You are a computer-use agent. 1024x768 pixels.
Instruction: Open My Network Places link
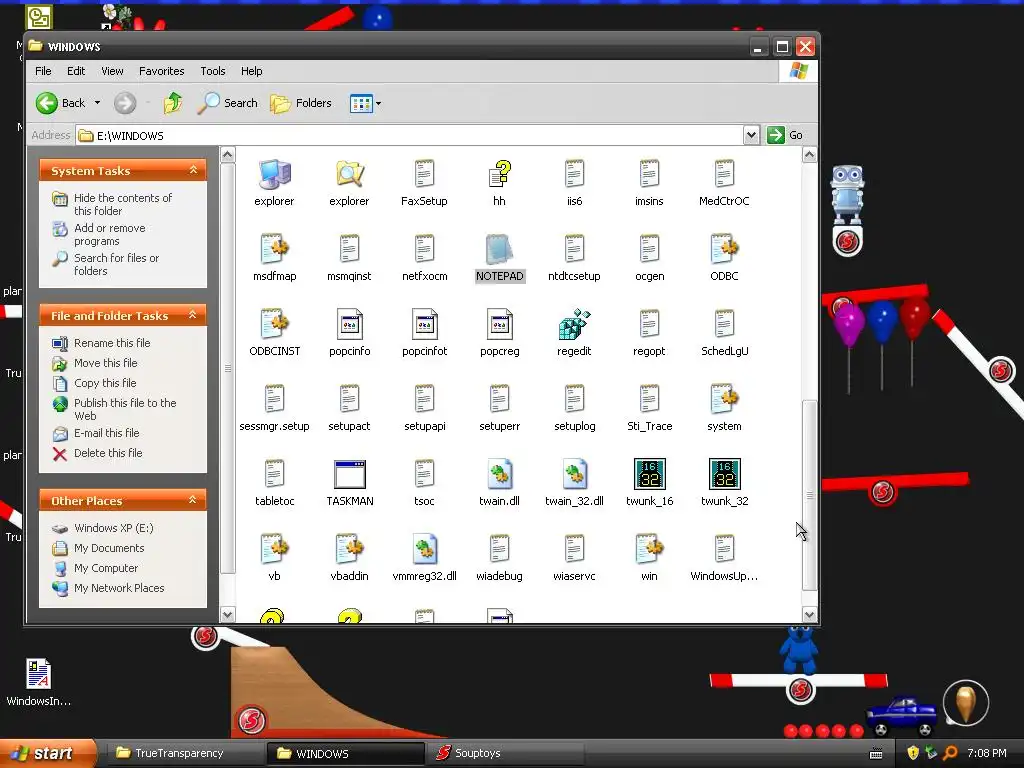pyautogui.click(x=119, y=588)
